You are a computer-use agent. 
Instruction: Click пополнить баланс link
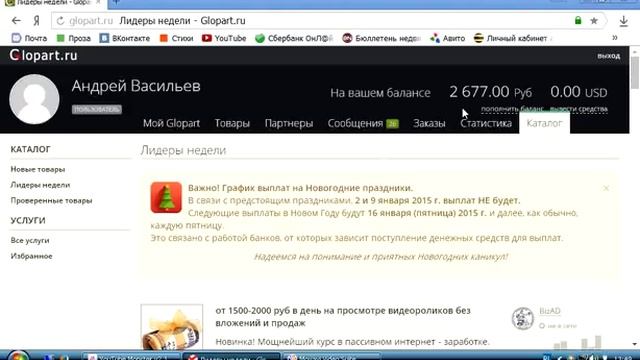(x=512, y=109)
